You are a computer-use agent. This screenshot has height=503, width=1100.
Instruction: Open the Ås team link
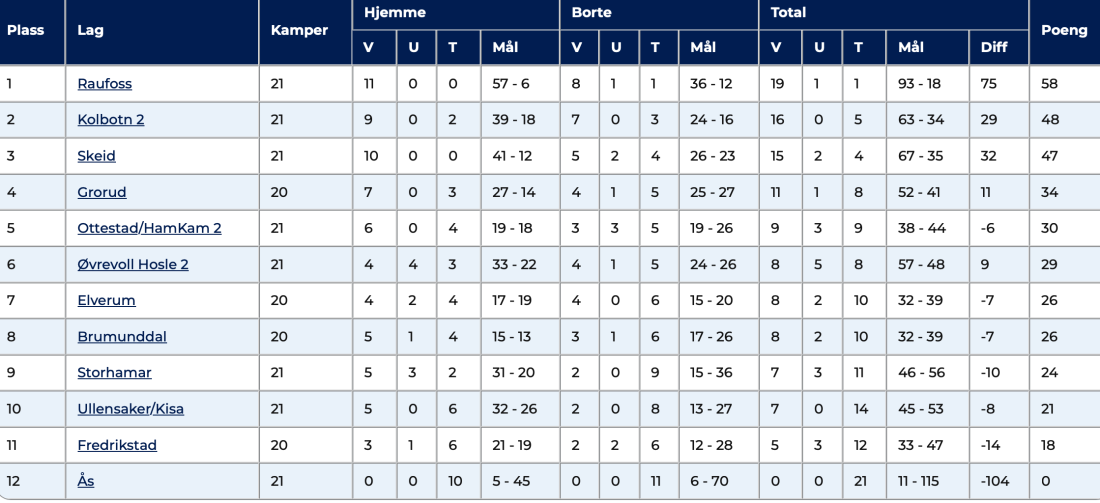86,481
